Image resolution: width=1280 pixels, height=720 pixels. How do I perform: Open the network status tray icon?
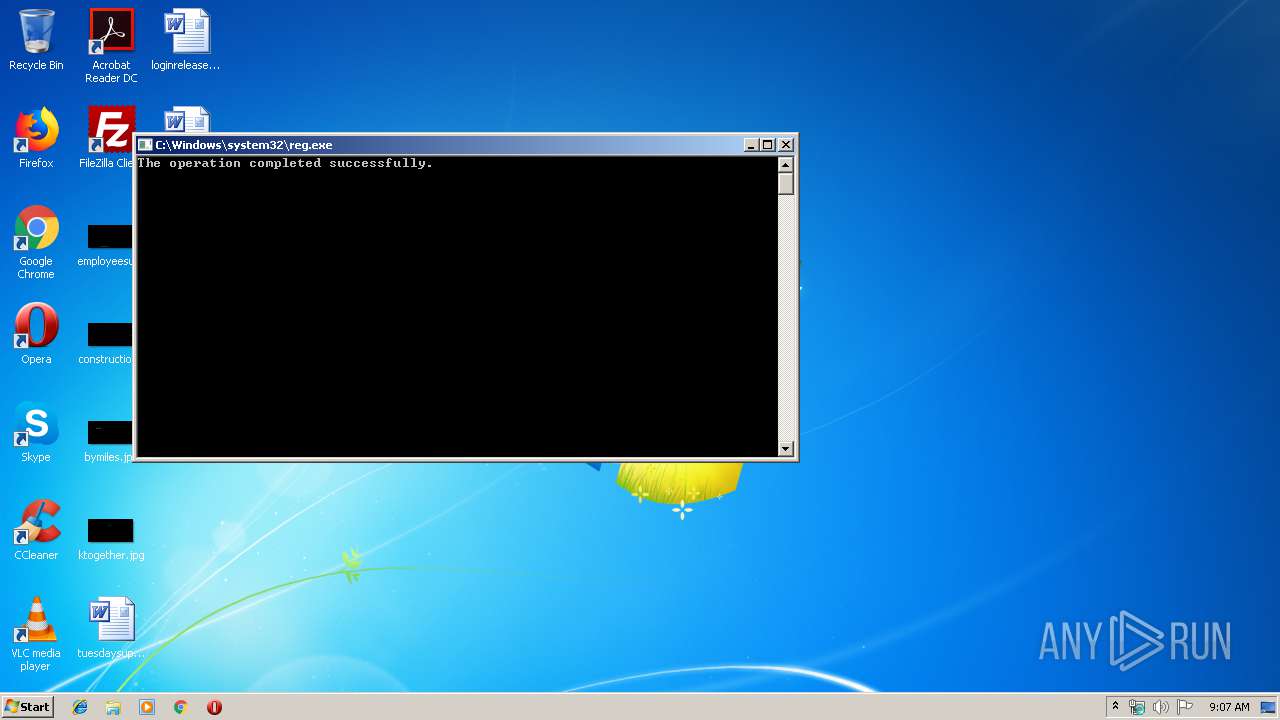[1137, 707]
